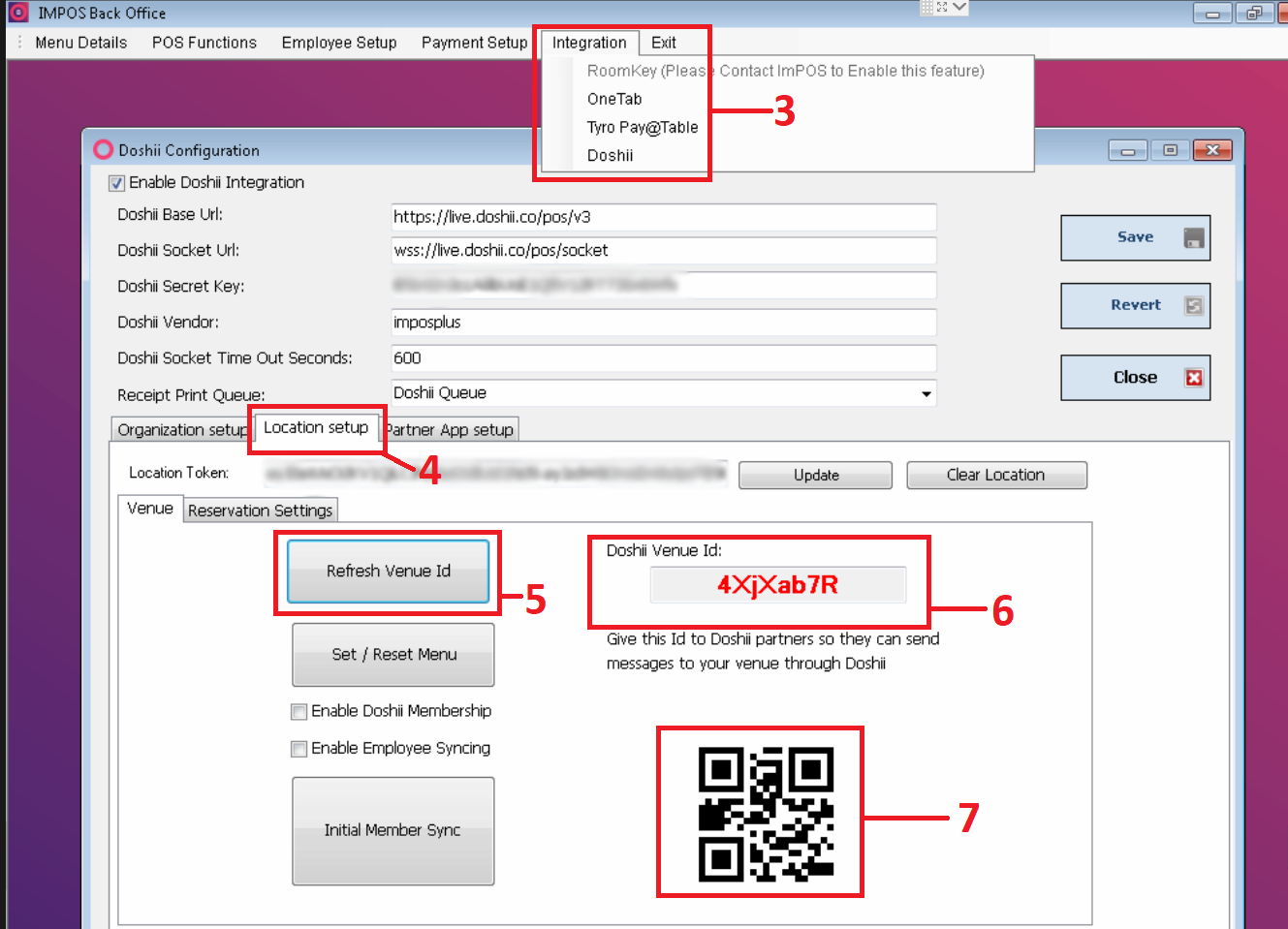
Task: Open the Payment Setup menu
Action: pos(474,43)
